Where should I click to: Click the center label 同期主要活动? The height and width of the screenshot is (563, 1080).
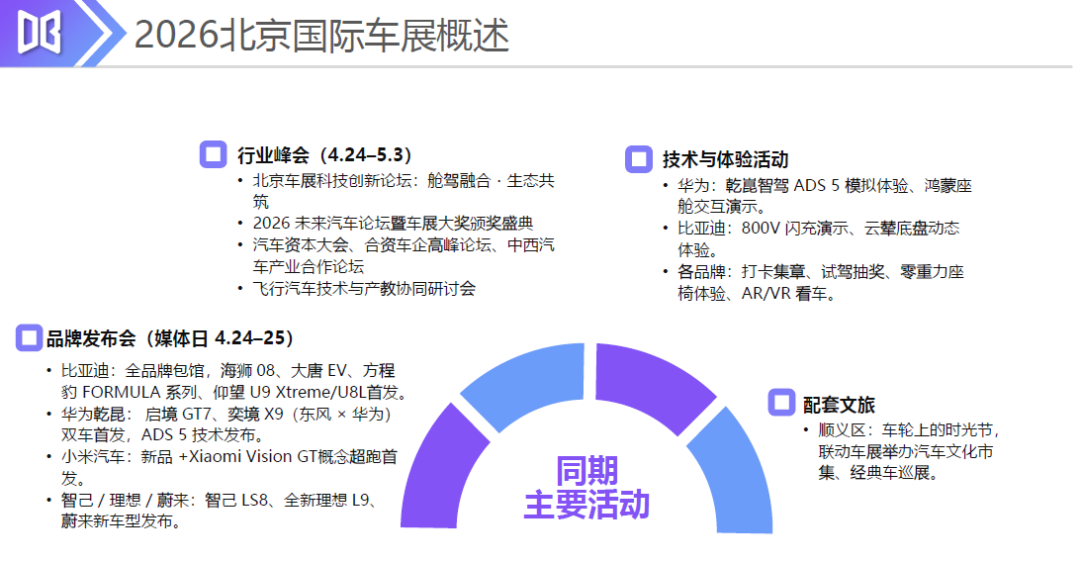587,488
